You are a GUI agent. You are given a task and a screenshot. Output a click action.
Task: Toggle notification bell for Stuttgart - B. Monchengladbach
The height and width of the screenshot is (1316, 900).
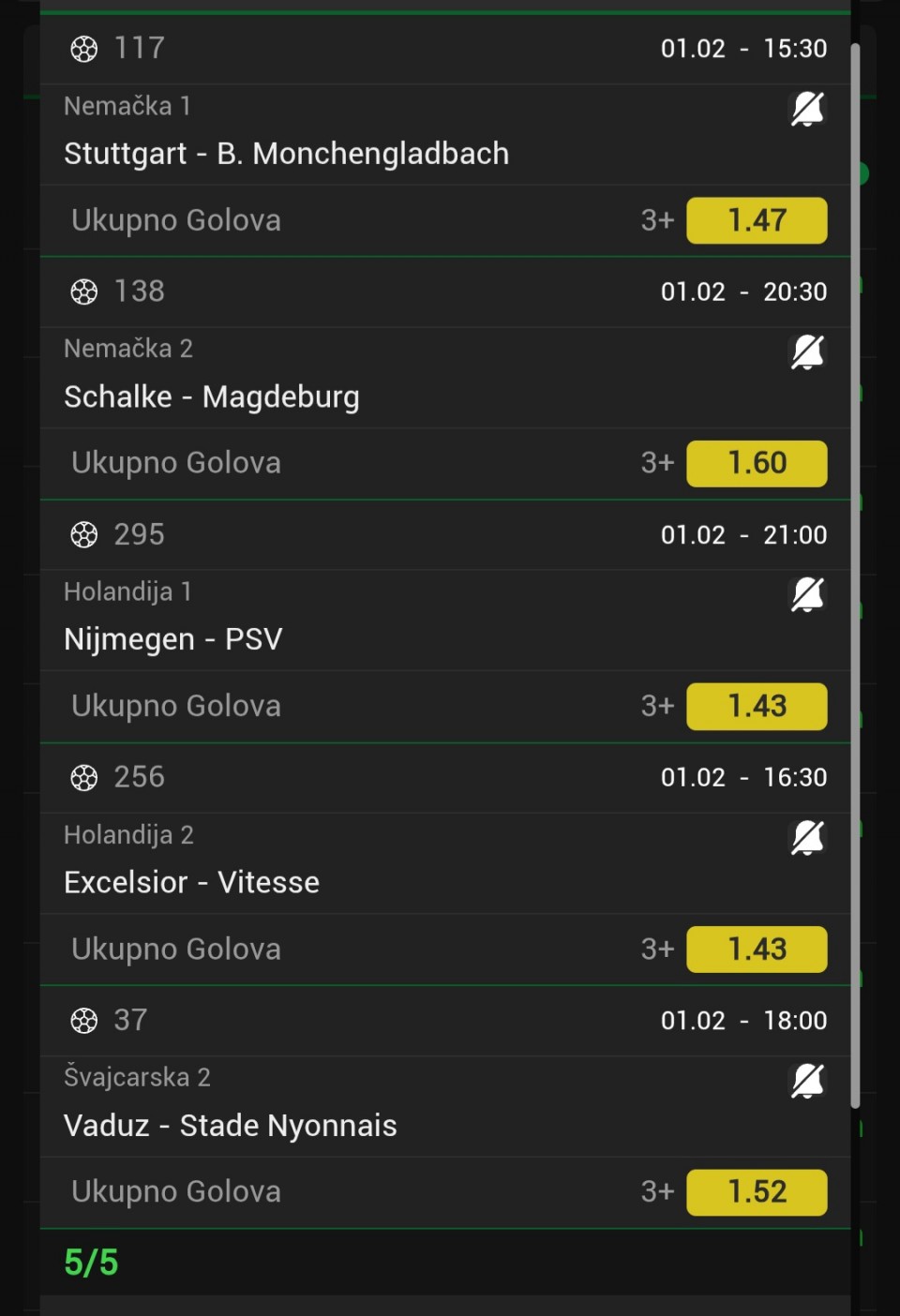point(807,110)
